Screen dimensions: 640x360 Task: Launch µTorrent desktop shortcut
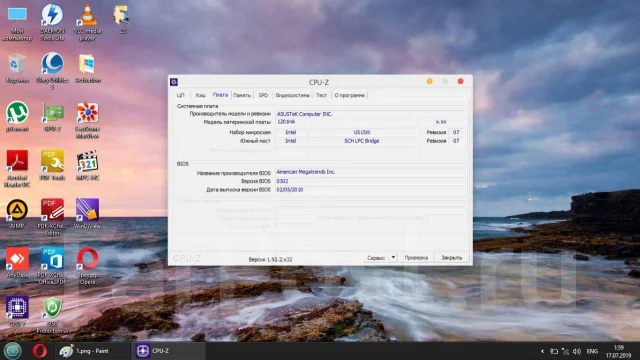click(x=17, y=117)
